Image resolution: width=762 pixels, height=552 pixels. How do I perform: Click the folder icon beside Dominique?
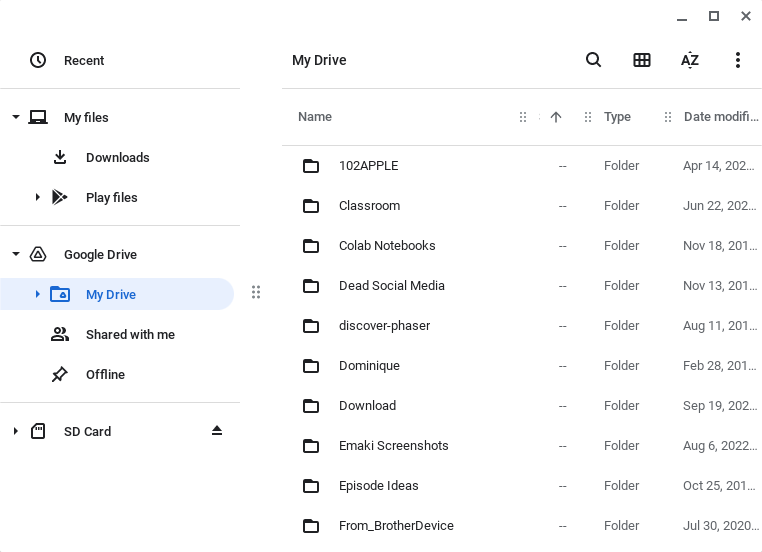pyautogui.click(x=311, y=365)
